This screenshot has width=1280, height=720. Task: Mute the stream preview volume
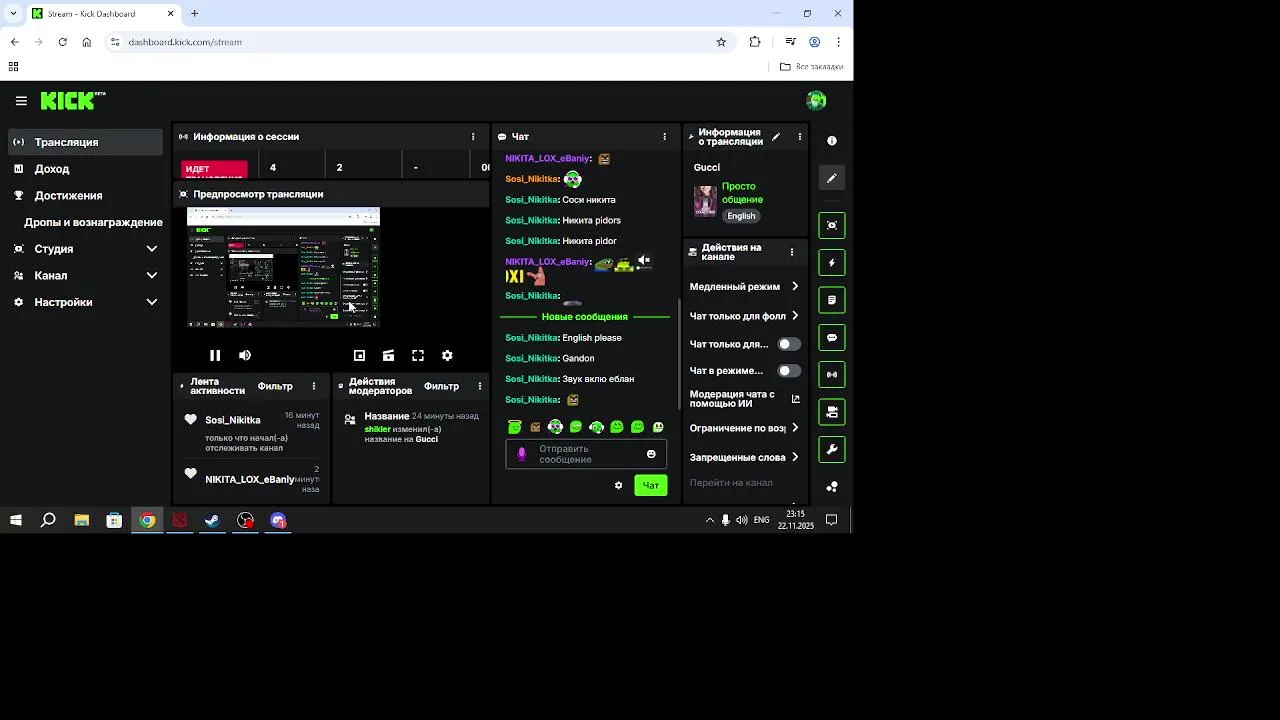tap(245, 355)
